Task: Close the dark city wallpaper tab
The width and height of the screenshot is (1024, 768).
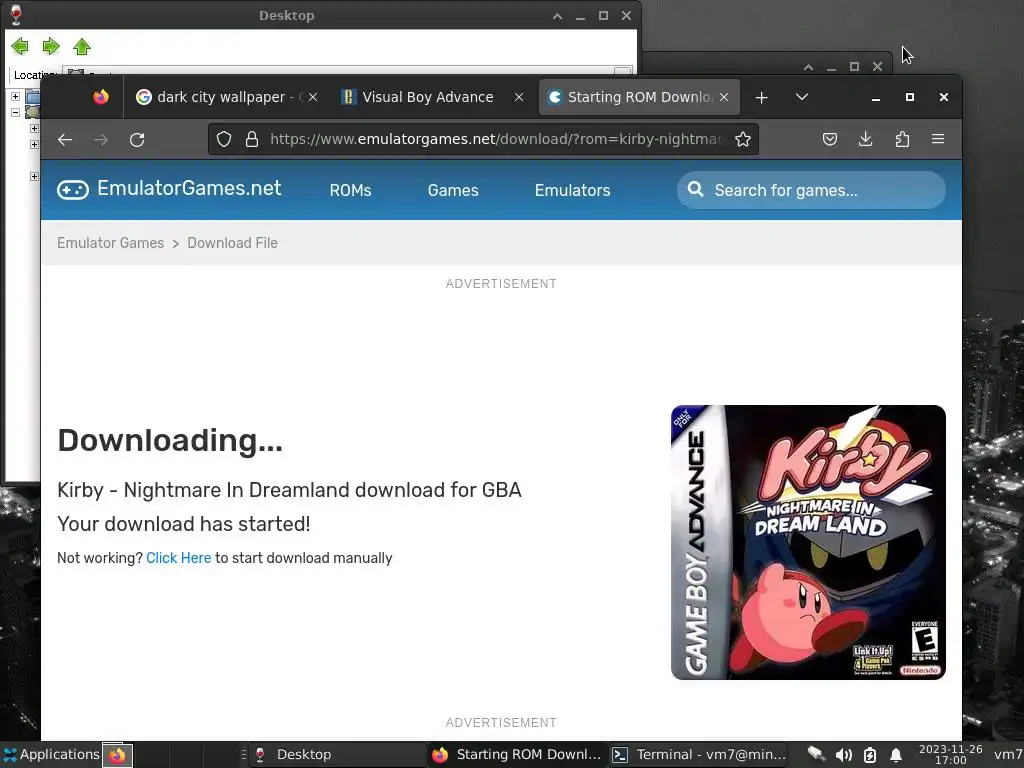Action: tap(313, 97)
